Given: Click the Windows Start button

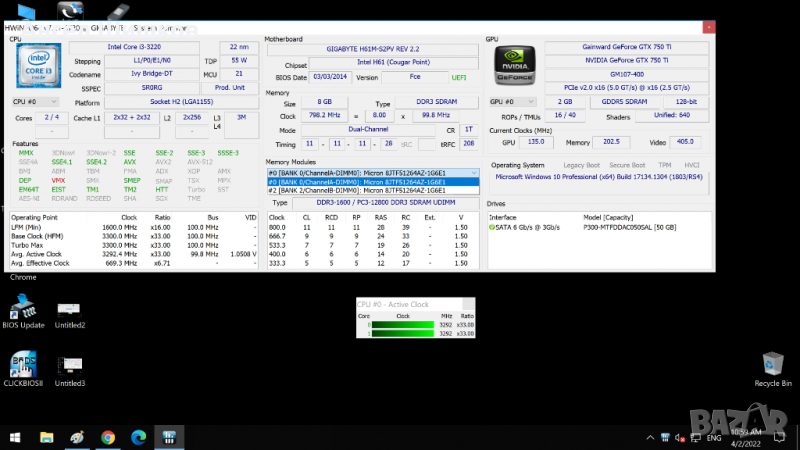Looking at the screenshot, I should (x=14, y=437).
